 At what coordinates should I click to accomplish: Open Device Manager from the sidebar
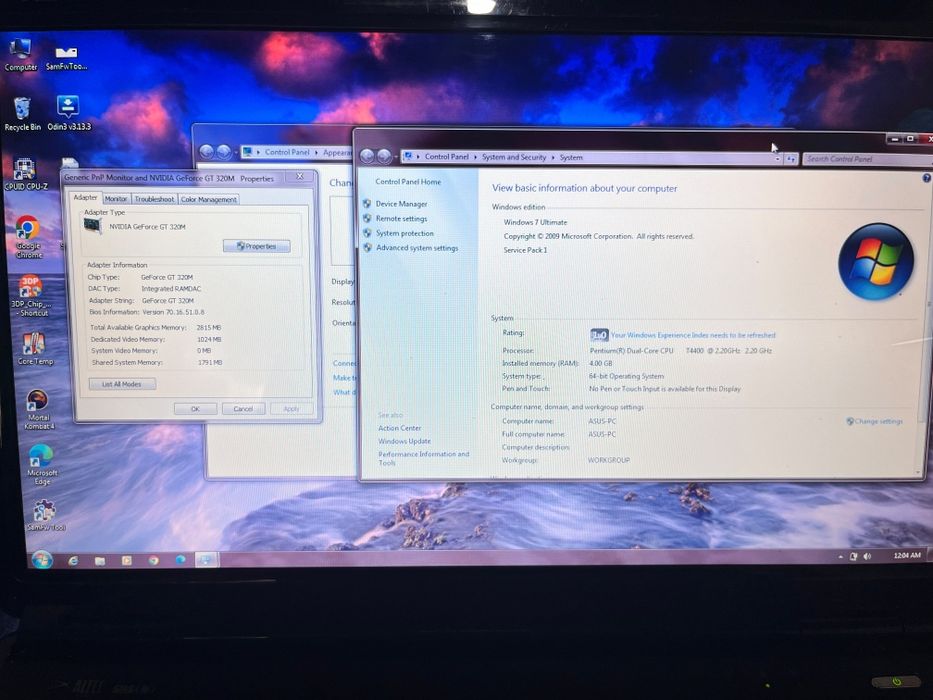(401, 204)
